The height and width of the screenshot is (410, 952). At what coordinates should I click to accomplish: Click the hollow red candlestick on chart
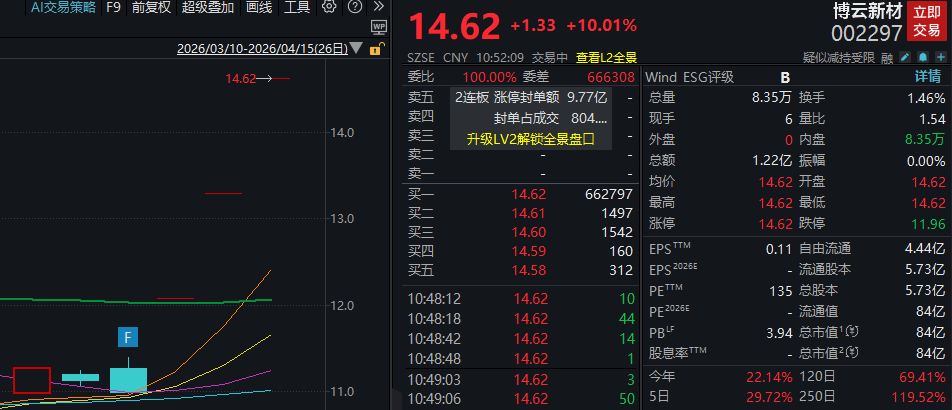(x=32, y=380)
